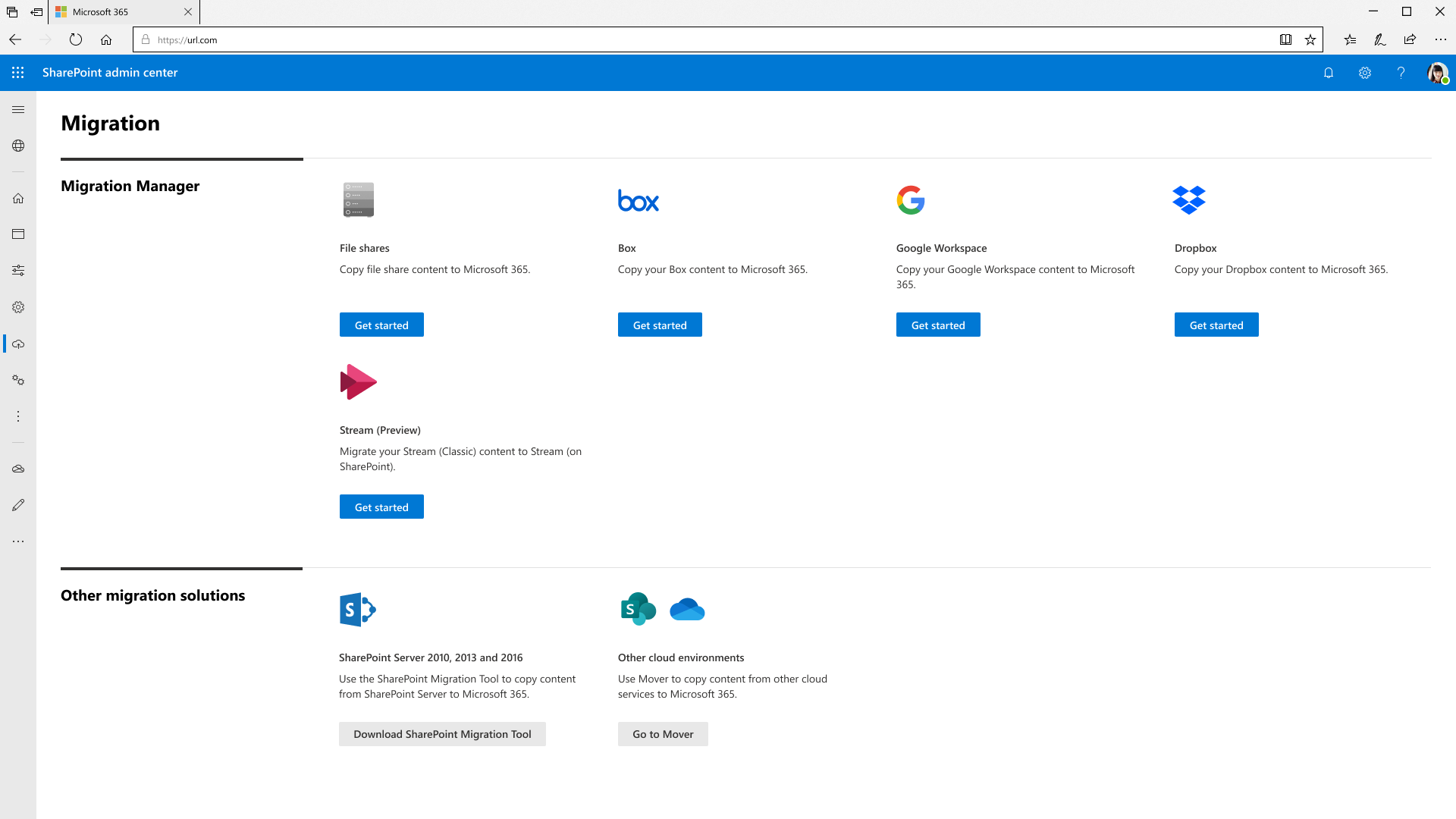
Task: Open the user profile avatar
Action: (x=1437, y=73)
